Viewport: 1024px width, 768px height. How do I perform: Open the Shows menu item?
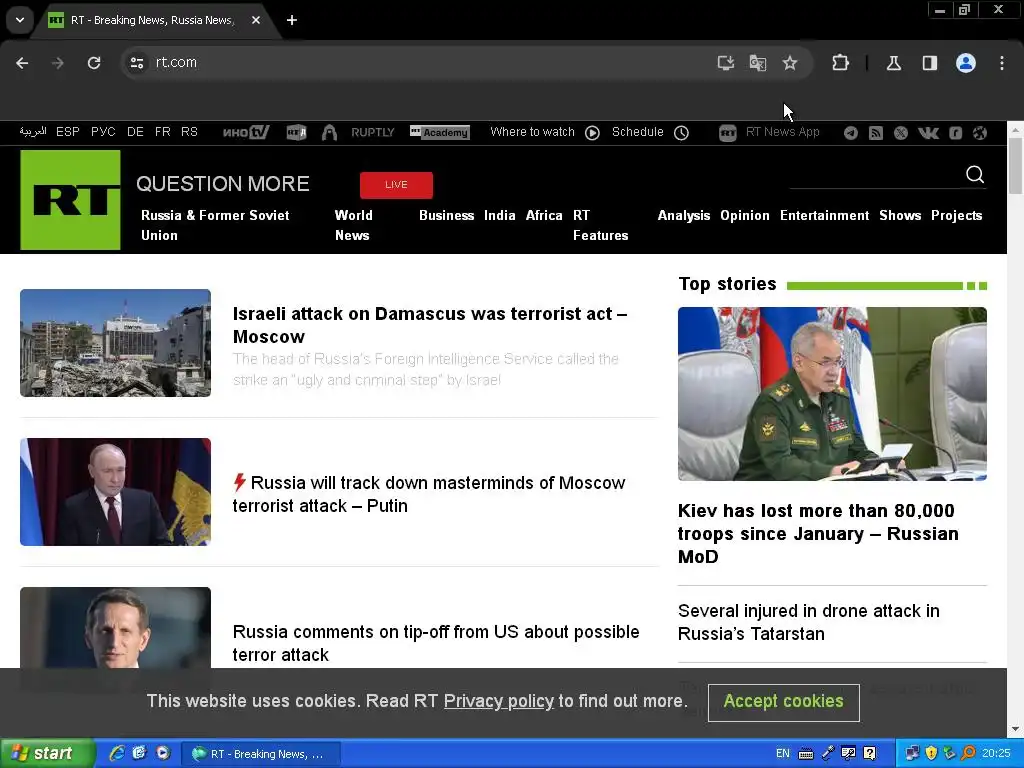[x=900, y=216]
